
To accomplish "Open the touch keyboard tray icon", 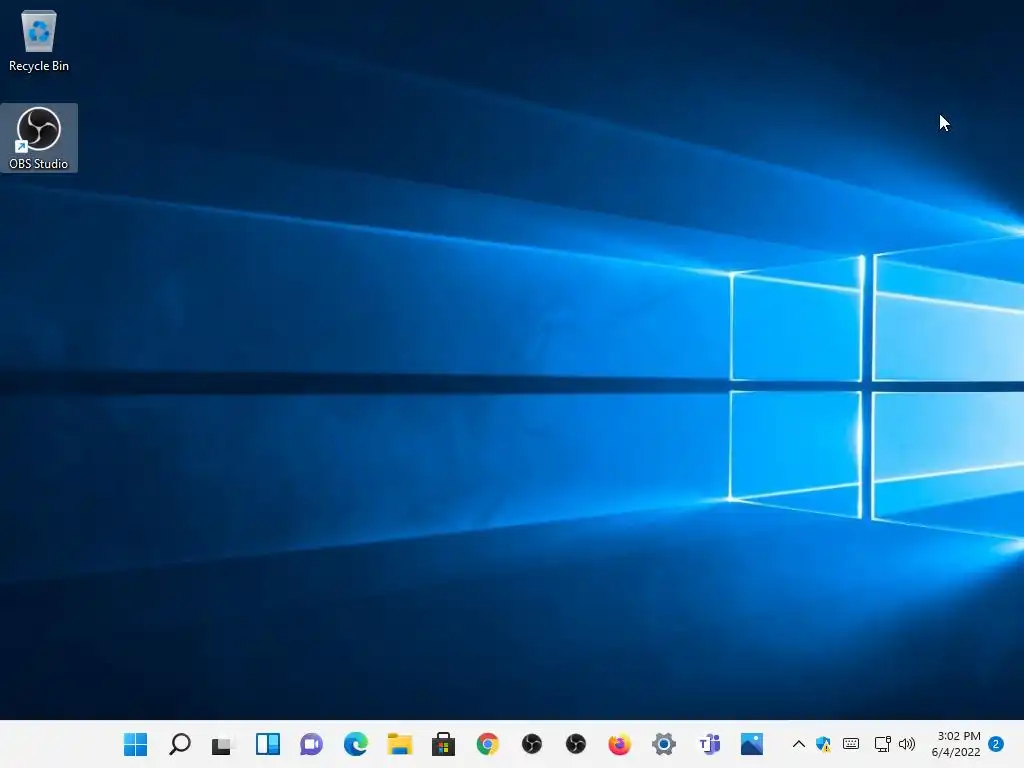I will coord(851,743).
